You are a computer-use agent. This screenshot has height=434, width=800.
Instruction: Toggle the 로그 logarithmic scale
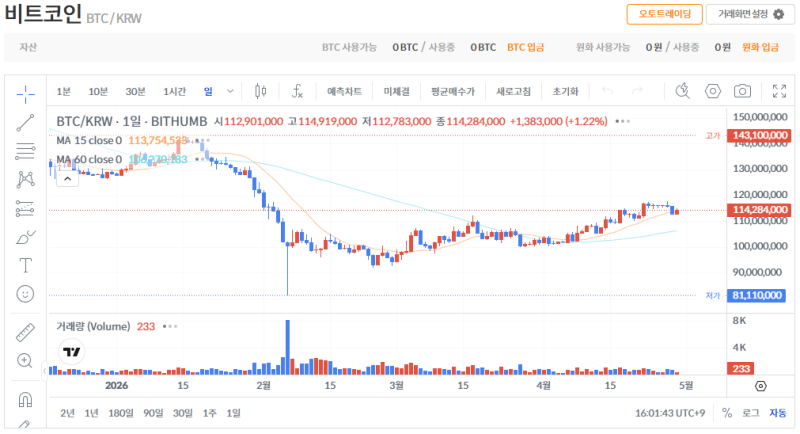(x=750, y=413)
